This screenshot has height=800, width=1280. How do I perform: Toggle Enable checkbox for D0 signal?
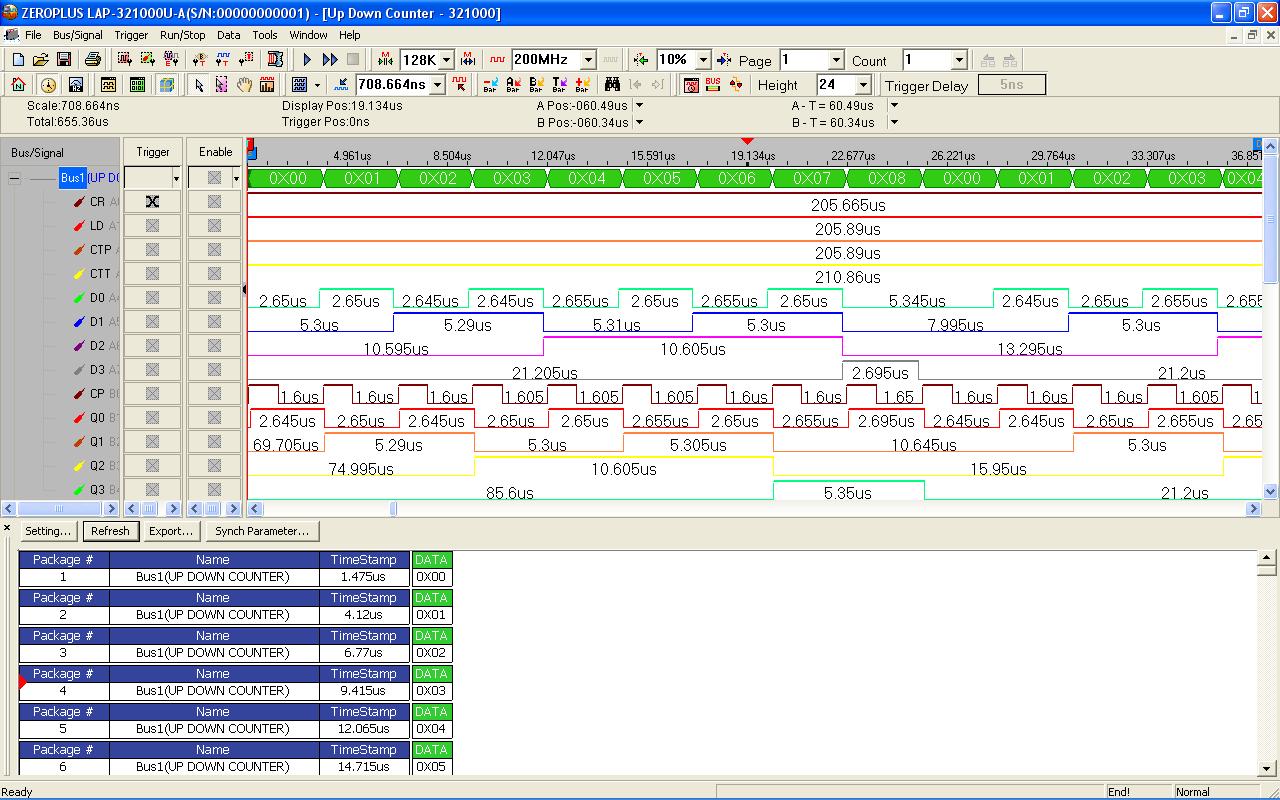pyautogui.click(x=214, y=297)
